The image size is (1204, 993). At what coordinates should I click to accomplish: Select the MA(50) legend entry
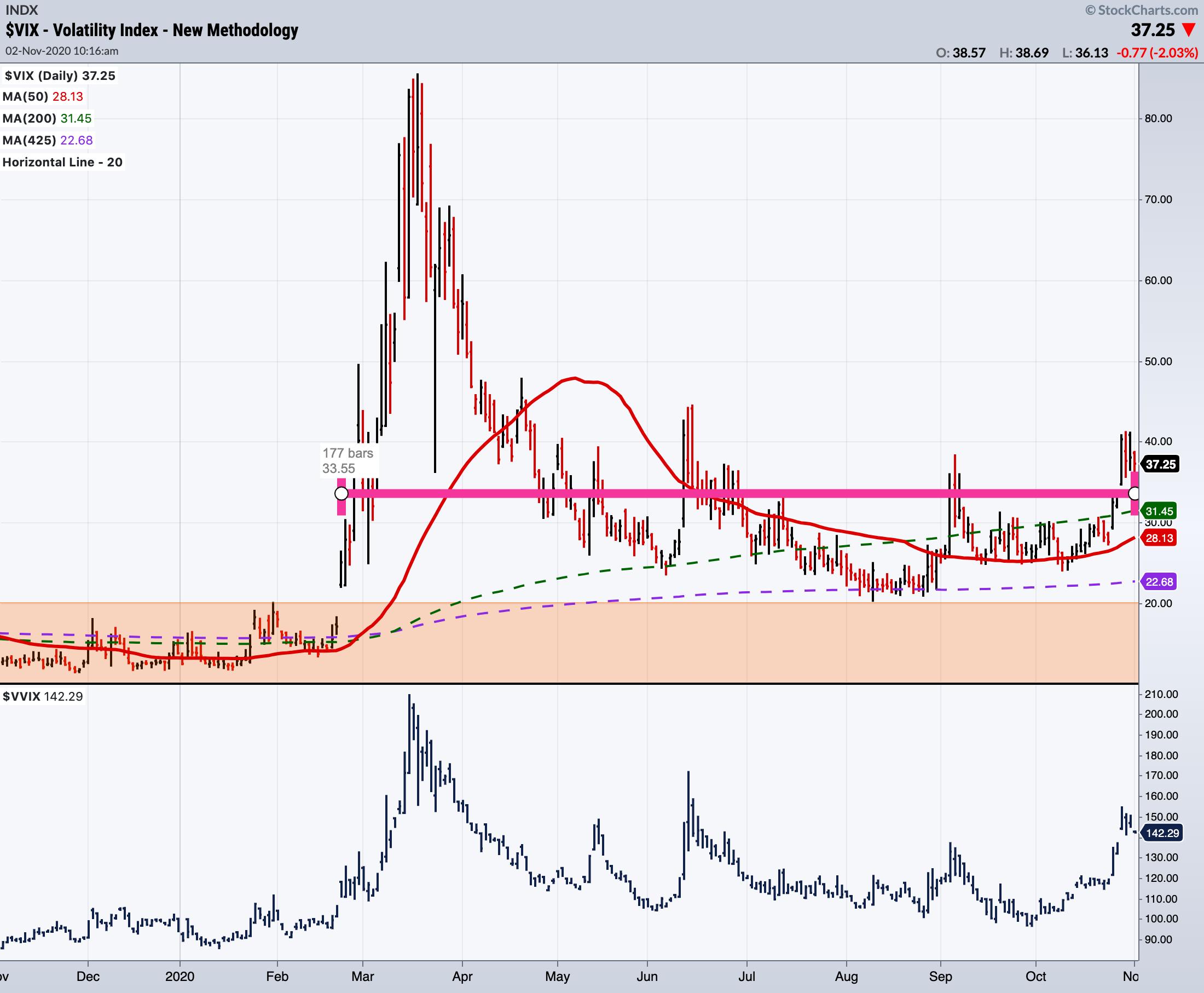coord(43,97)
